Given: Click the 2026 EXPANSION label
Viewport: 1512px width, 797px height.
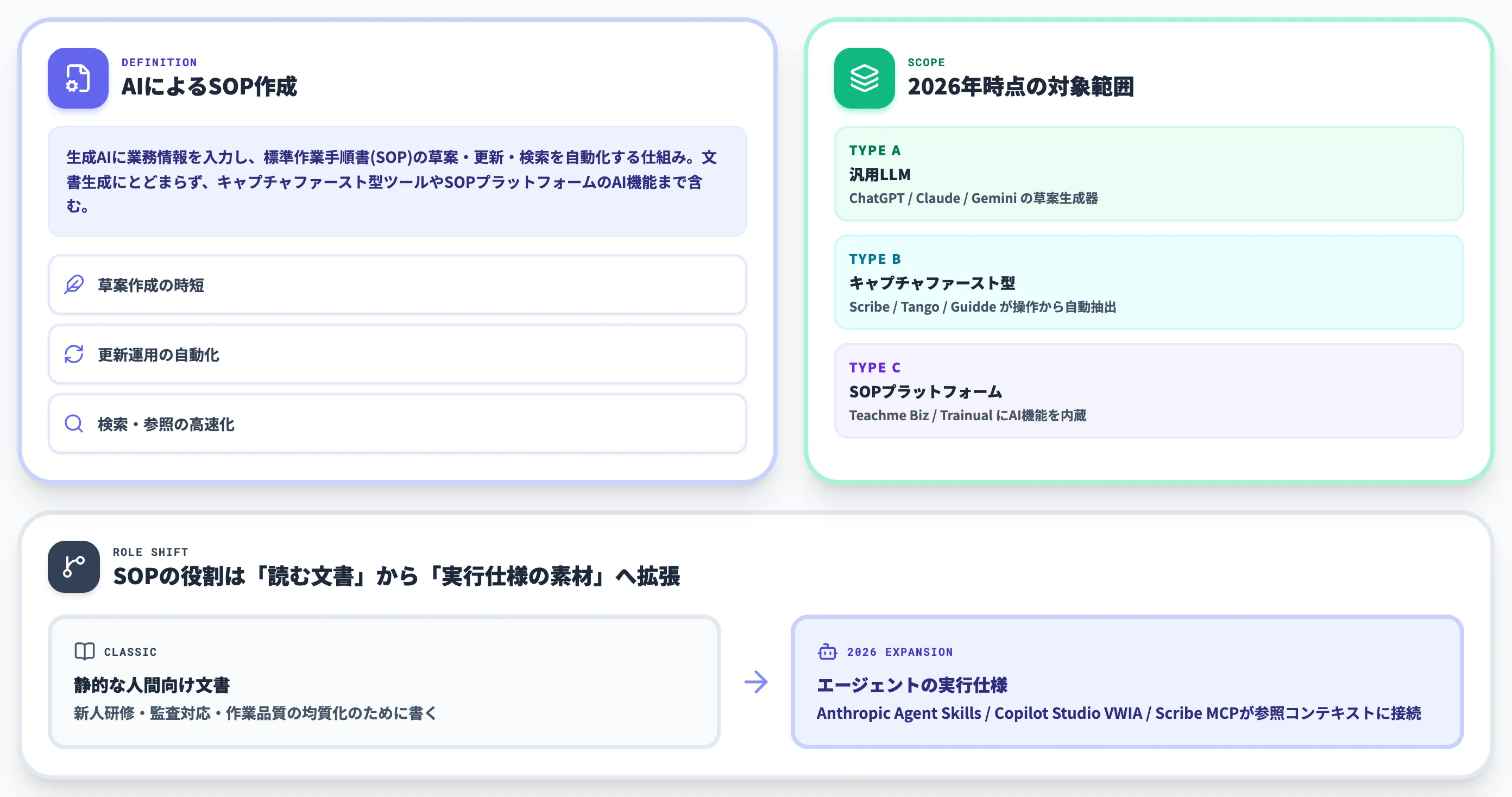Looking at the screenshot, I should click(x=900, y=652).
